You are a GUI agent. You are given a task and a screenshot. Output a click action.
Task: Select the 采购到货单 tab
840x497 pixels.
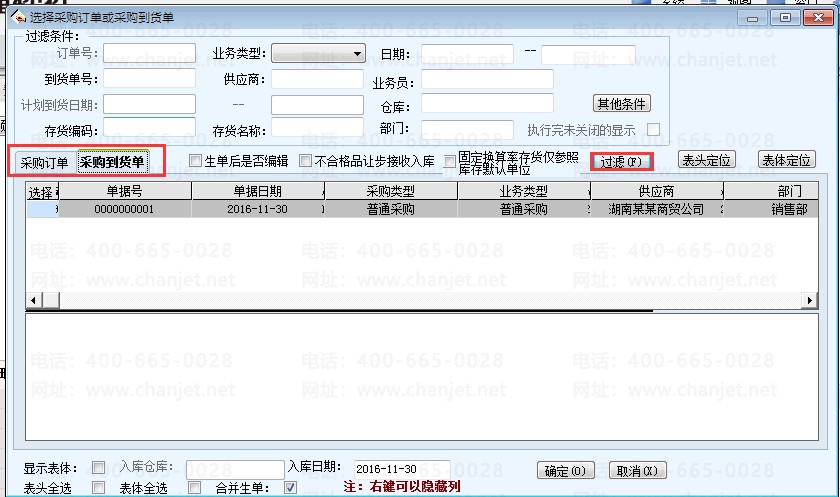pyautogui.click(x=112, y=162)
